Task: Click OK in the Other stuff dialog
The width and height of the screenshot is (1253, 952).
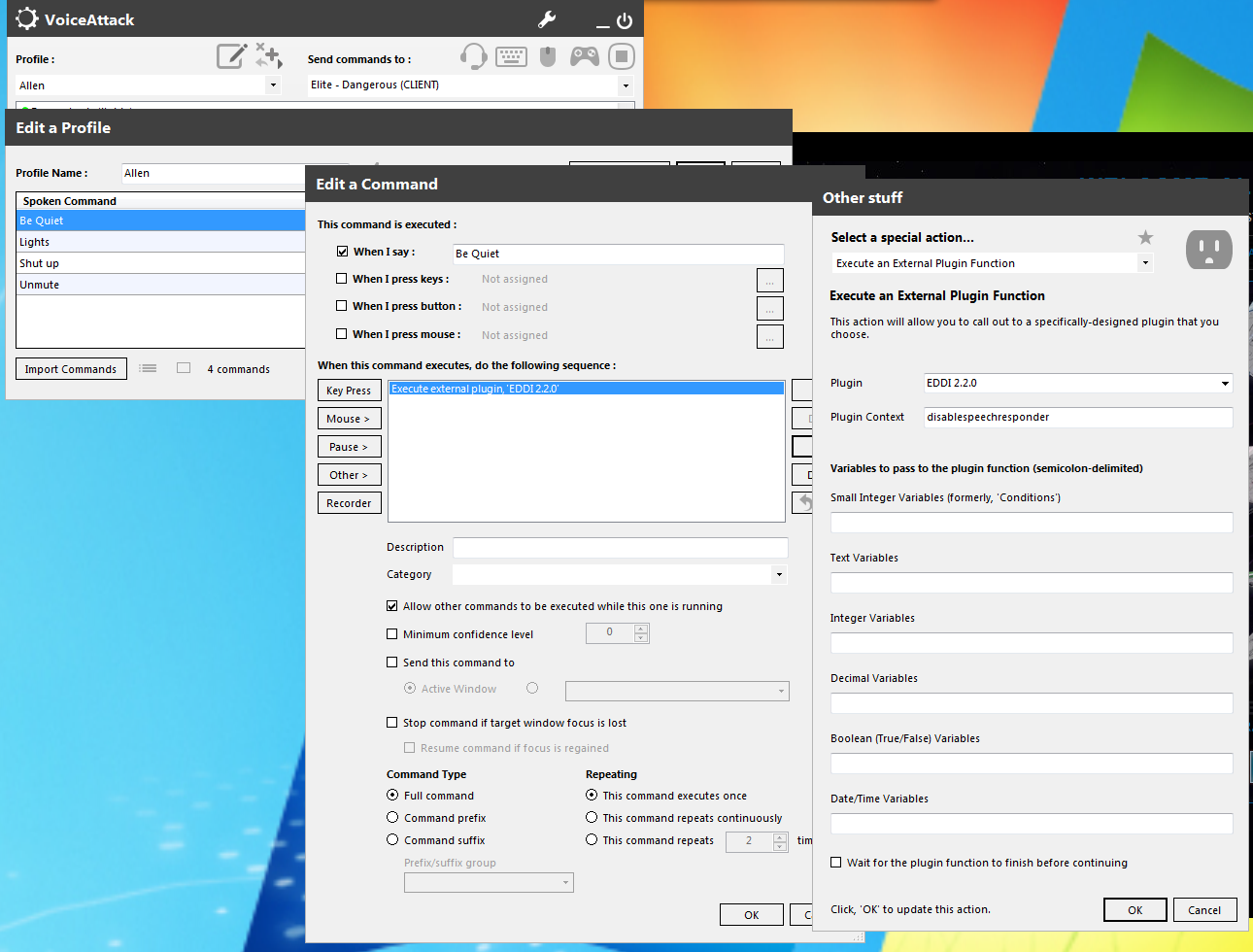Action: (x=1135, y=910)
